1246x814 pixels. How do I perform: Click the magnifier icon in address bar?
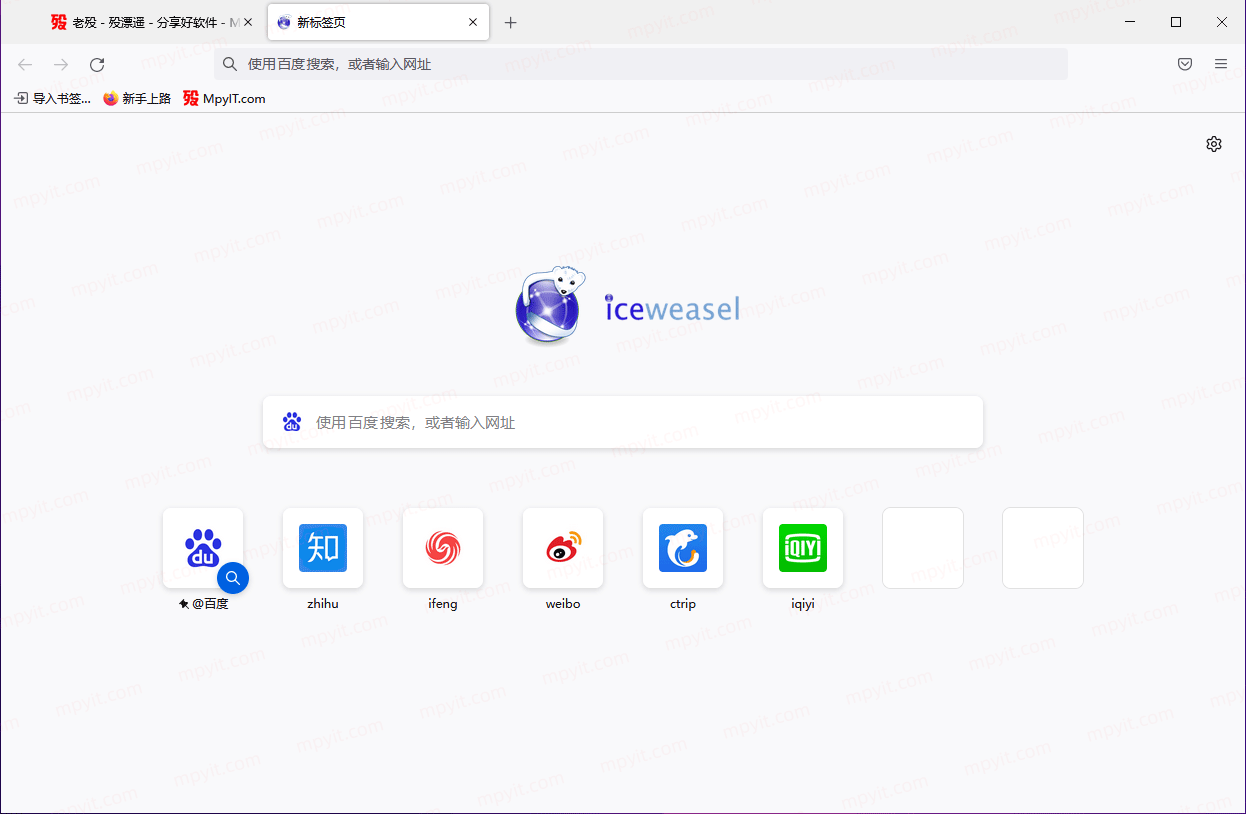pyautogui.click(x=230, y=64)
